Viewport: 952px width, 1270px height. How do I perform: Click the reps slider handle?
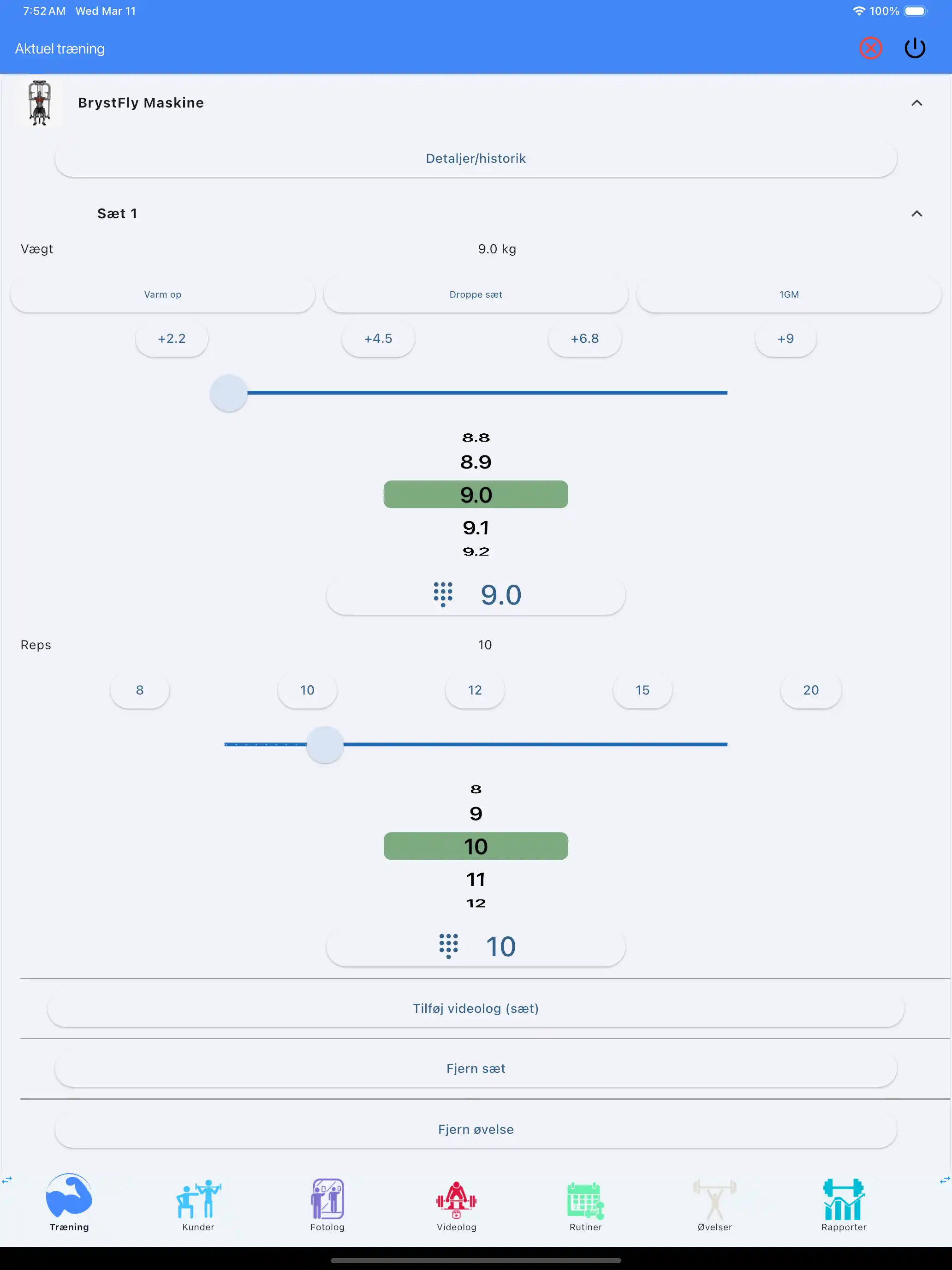325,745
